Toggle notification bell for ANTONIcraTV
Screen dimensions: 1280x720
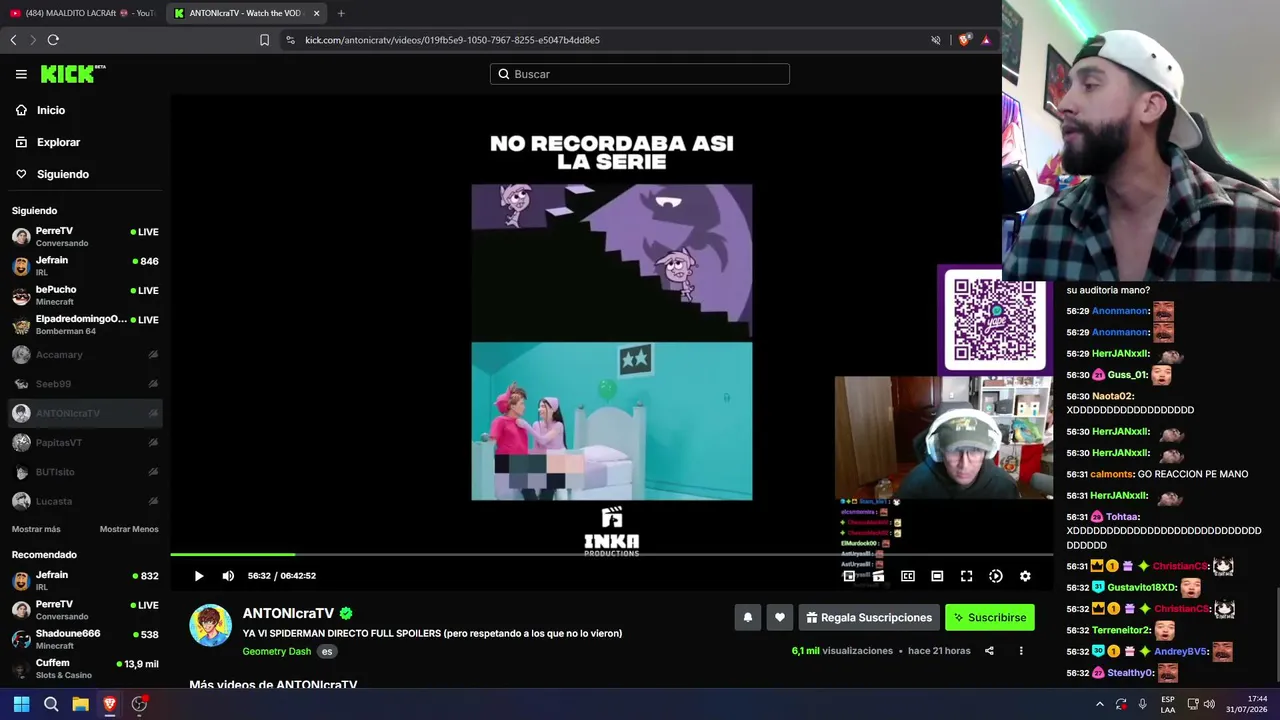pos(747,618)
